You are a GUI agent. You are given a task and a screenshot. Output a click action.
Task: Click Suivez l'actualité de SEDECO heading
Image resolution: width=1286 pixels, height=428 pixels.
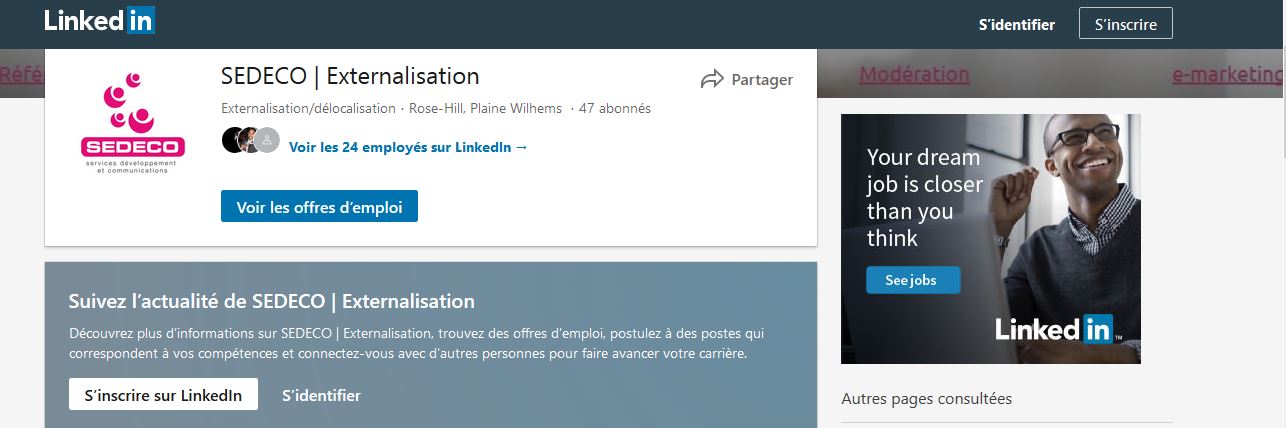coord(271,301)
